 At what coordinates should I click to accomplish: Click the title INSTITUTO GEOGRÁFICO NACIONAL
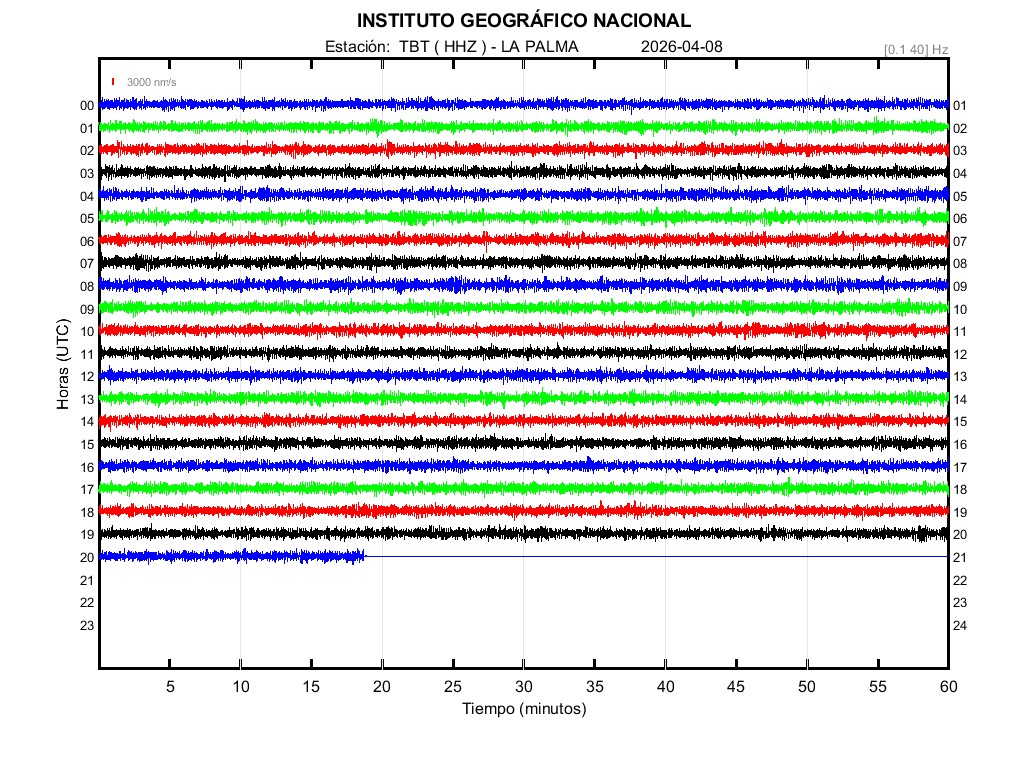pos(523,20)
